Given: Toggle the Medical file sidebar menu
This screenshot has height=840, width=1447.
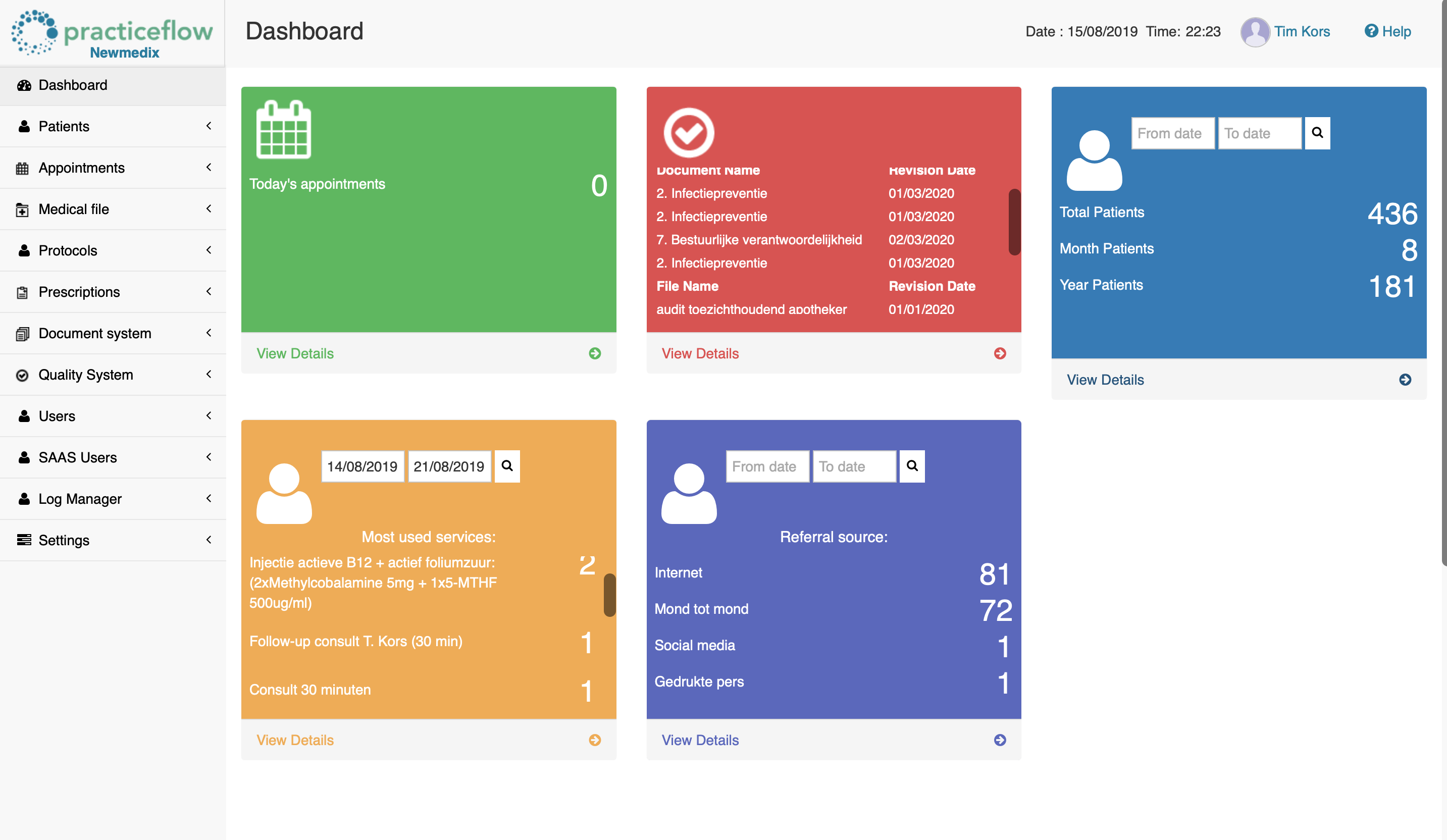Looking at the screenshot, I should 112,209.
